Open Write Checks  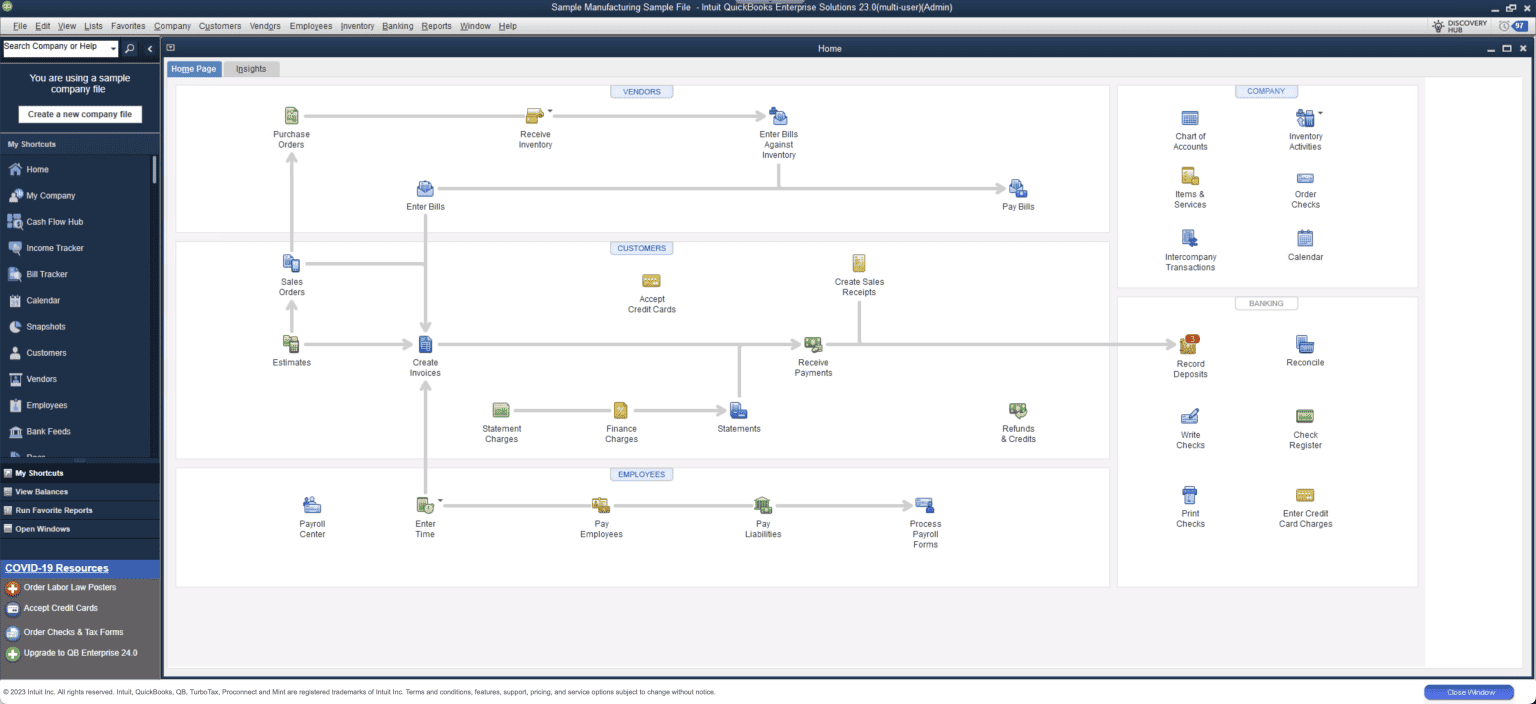(1190, 416)
